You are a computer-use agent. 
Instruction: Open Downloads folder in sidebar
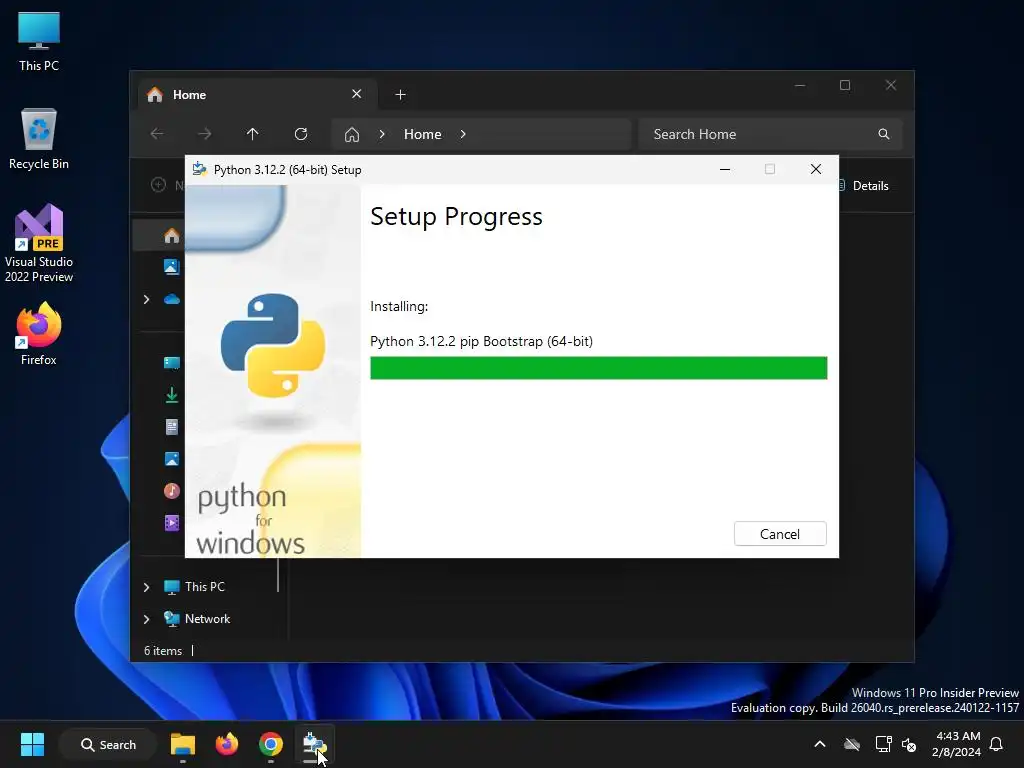(172, 394)
